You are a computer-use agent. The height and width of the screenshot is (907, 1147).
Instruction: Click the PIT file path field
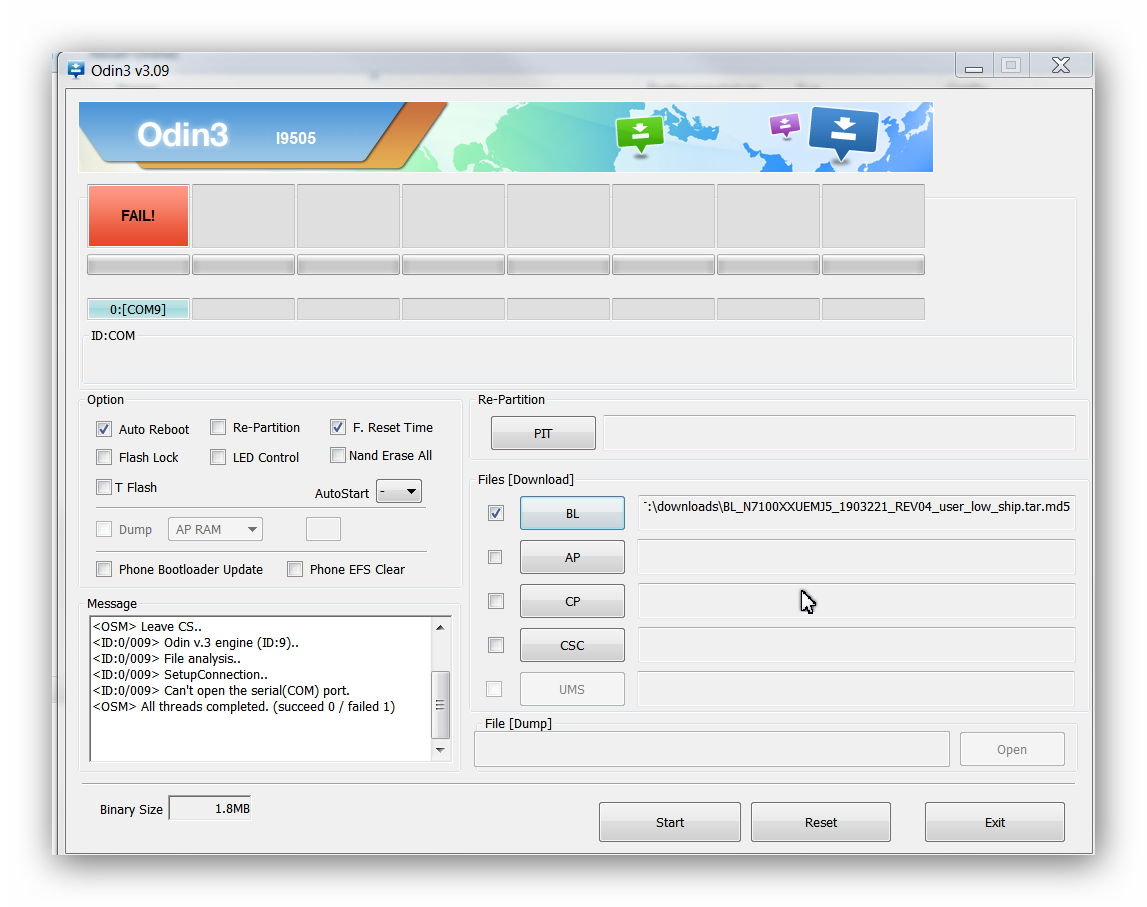click(x=839, y=433)
